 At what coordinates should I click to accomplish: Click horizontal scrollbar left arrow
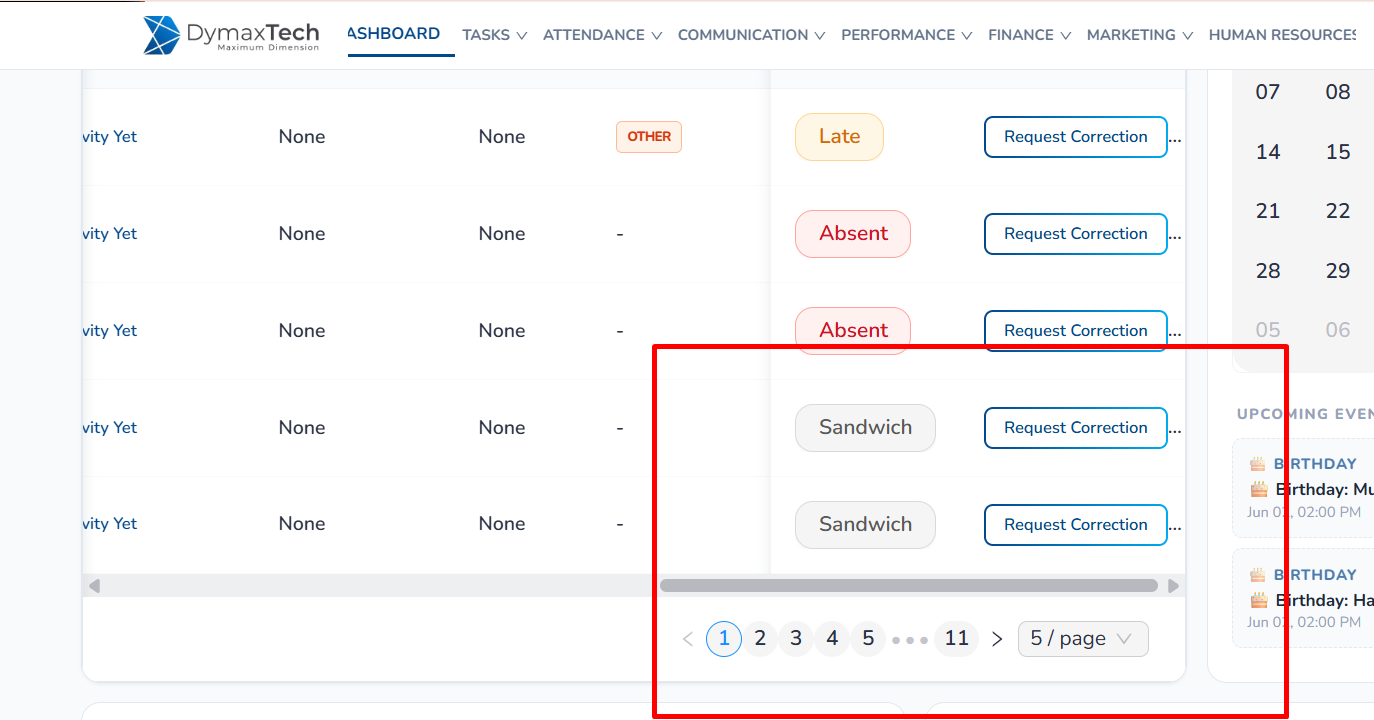(94, 586)
